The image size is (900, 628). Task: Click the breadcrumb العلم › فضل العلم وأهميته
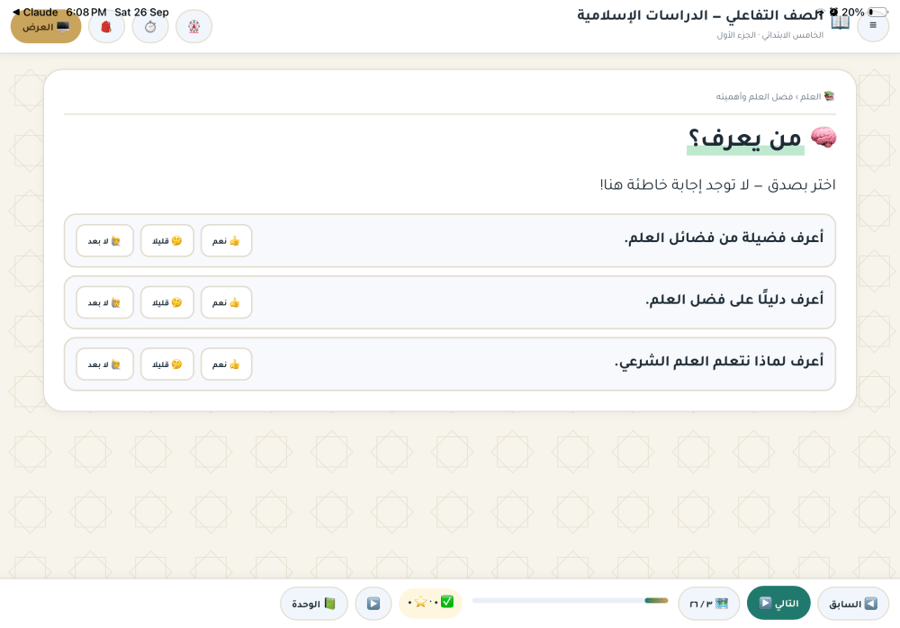pyautogui.click(x=775, y=96)
